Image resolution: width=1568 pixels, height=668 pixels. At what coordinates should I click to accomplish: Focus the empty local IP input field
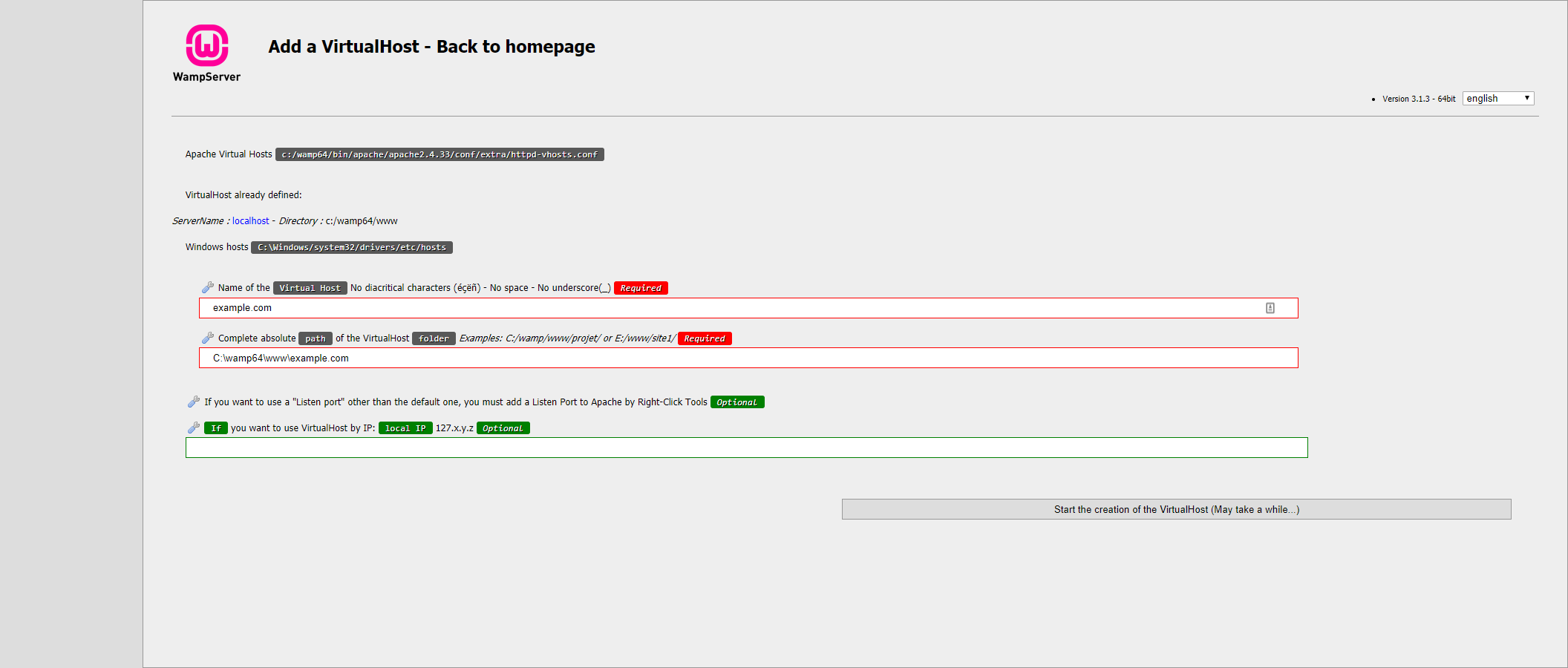click(x=746, y=448)
